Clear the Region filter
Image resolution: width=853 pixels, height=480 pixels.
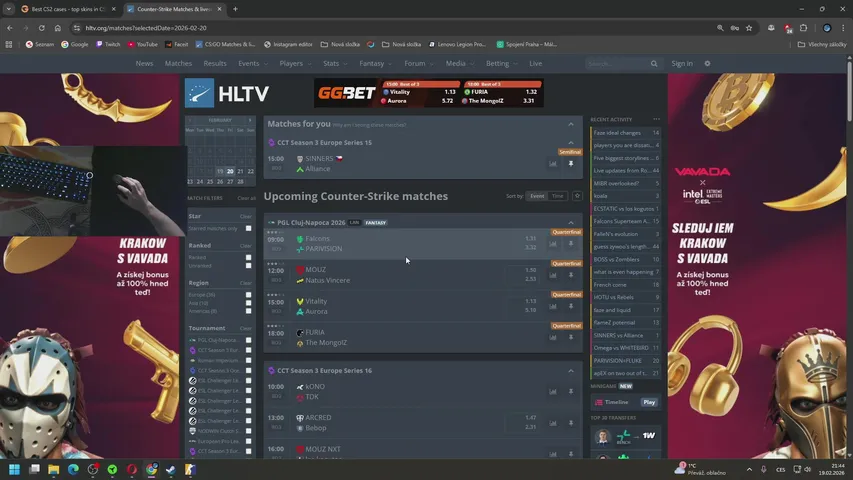pos(246,283)
